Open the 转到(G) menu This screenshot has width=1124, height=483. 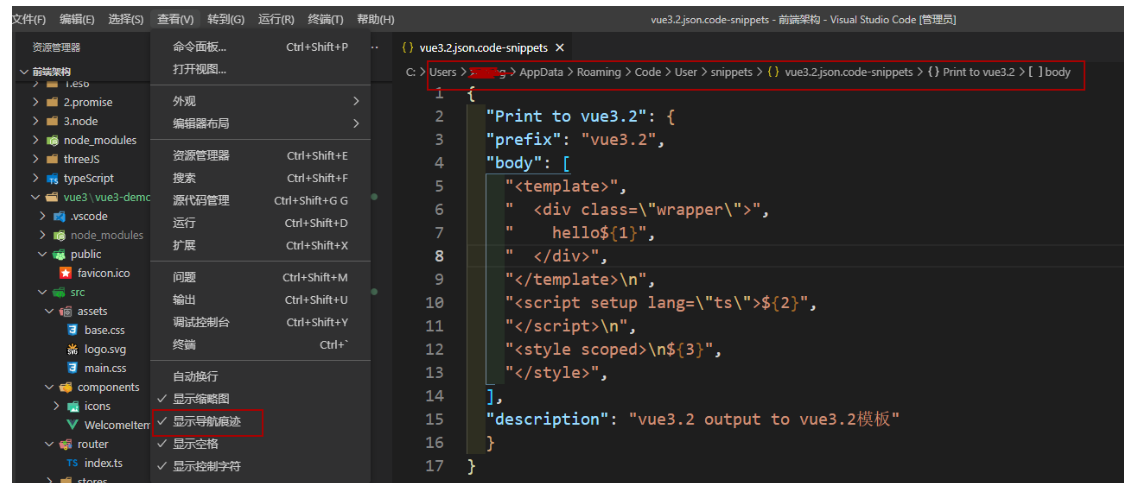pyautogui.click(x=225, y=19)
